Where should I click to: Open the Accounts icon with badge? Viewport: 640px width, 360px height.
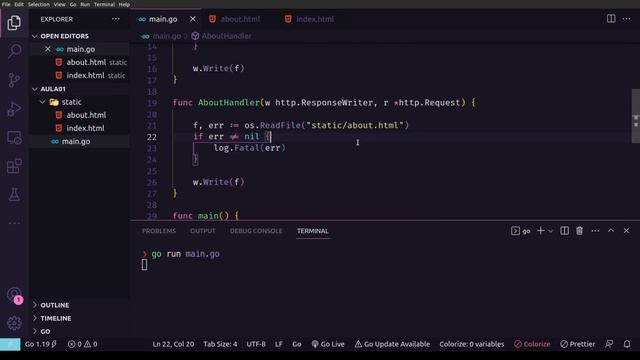(14, 295)
